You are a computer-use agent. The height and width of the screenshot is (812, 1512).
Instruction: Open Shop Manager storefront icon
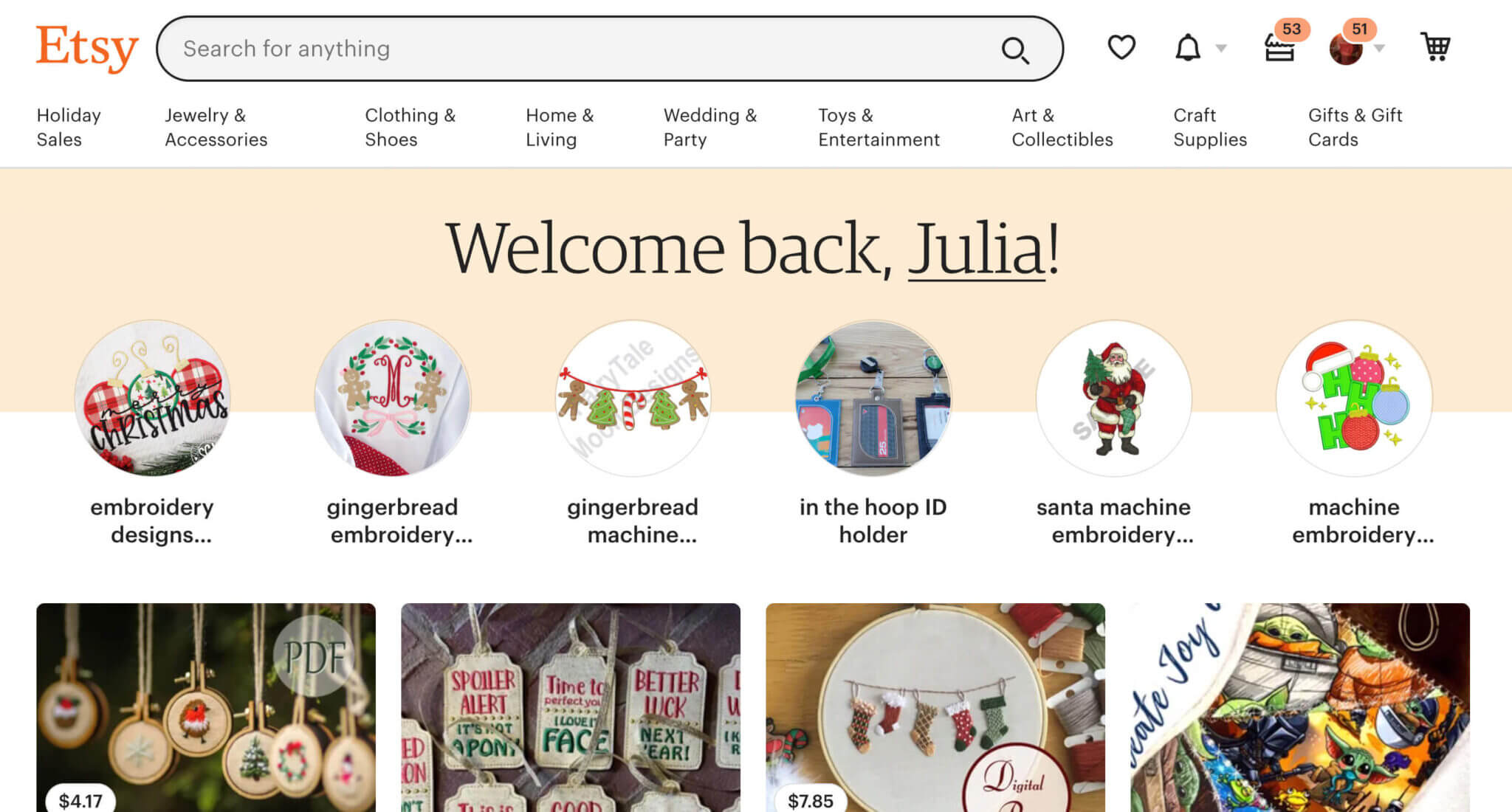tap(1279, 48)
